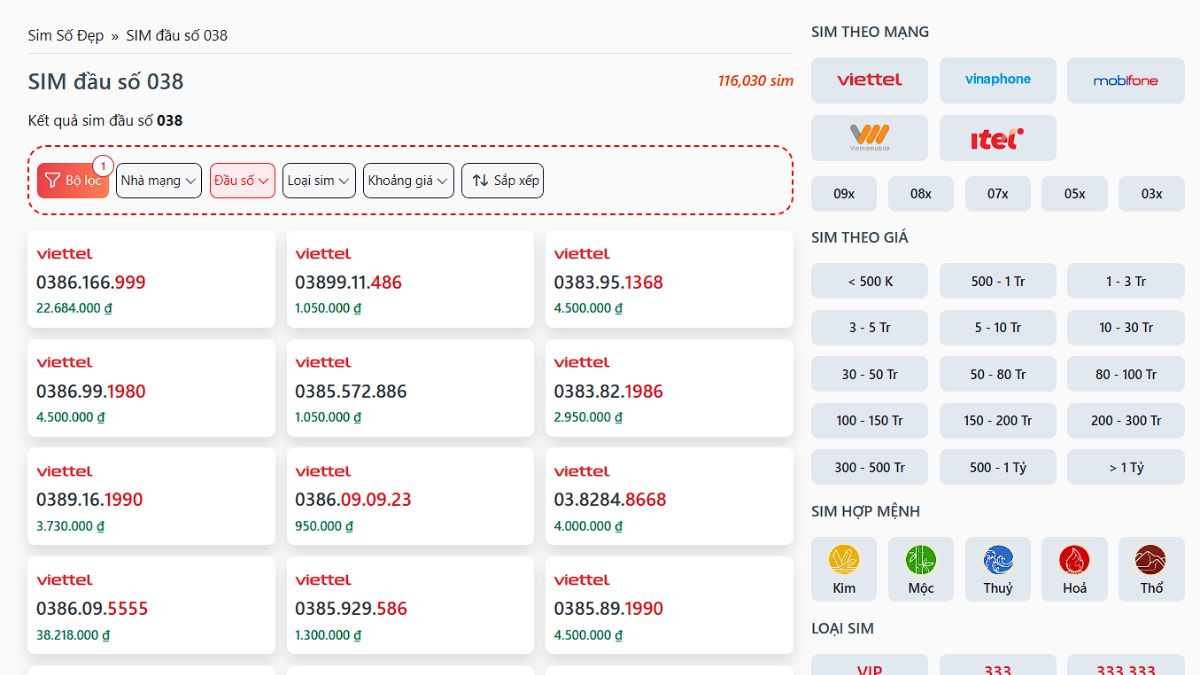Select the Mobifone network logo
The width and height of the screenshot is (1200, 675).
tap(1125, 80)
